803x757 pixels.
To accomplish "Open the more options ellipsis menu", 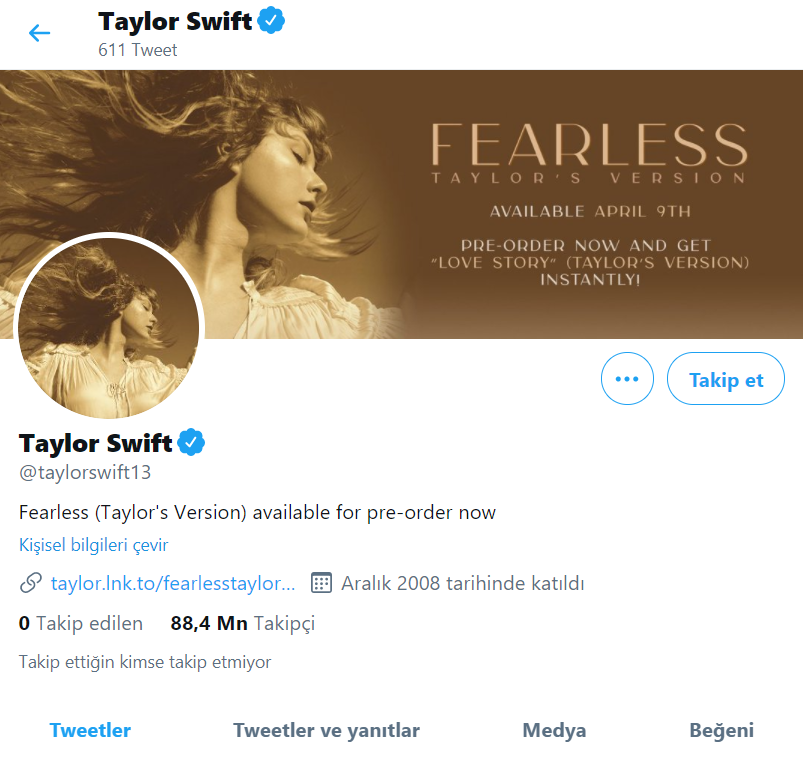I will point(627,378).
